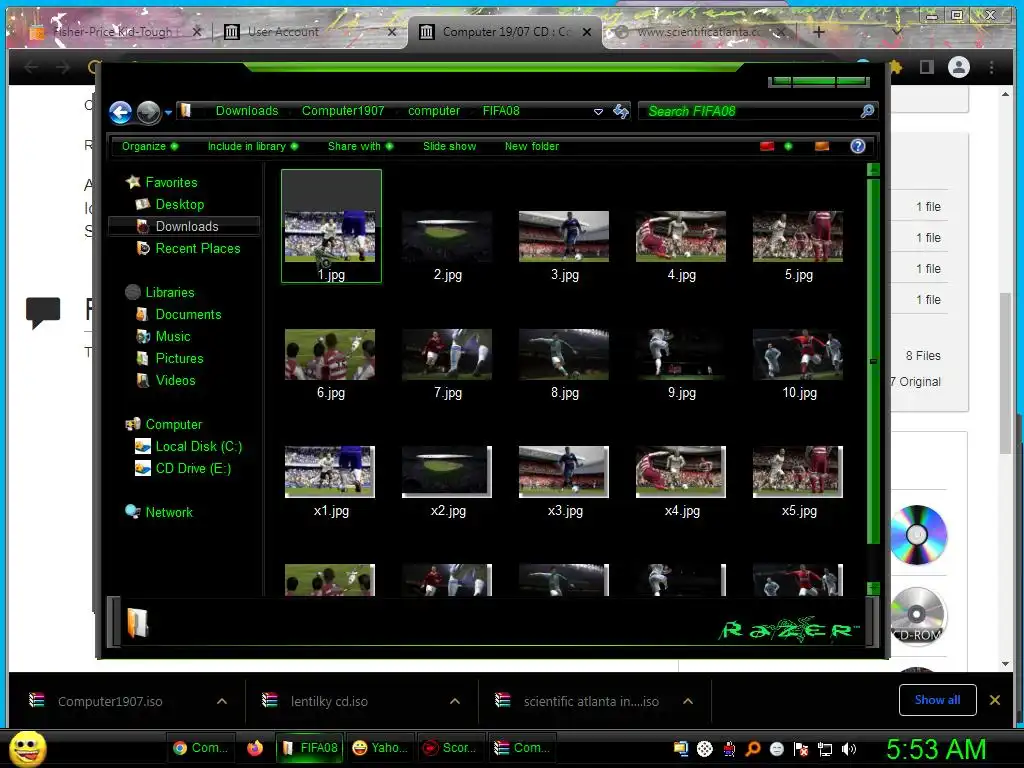Open Firefox from the taskbar
Image resolution: width=1024 pixels, height=768 pixels.
tap(255, 748)
